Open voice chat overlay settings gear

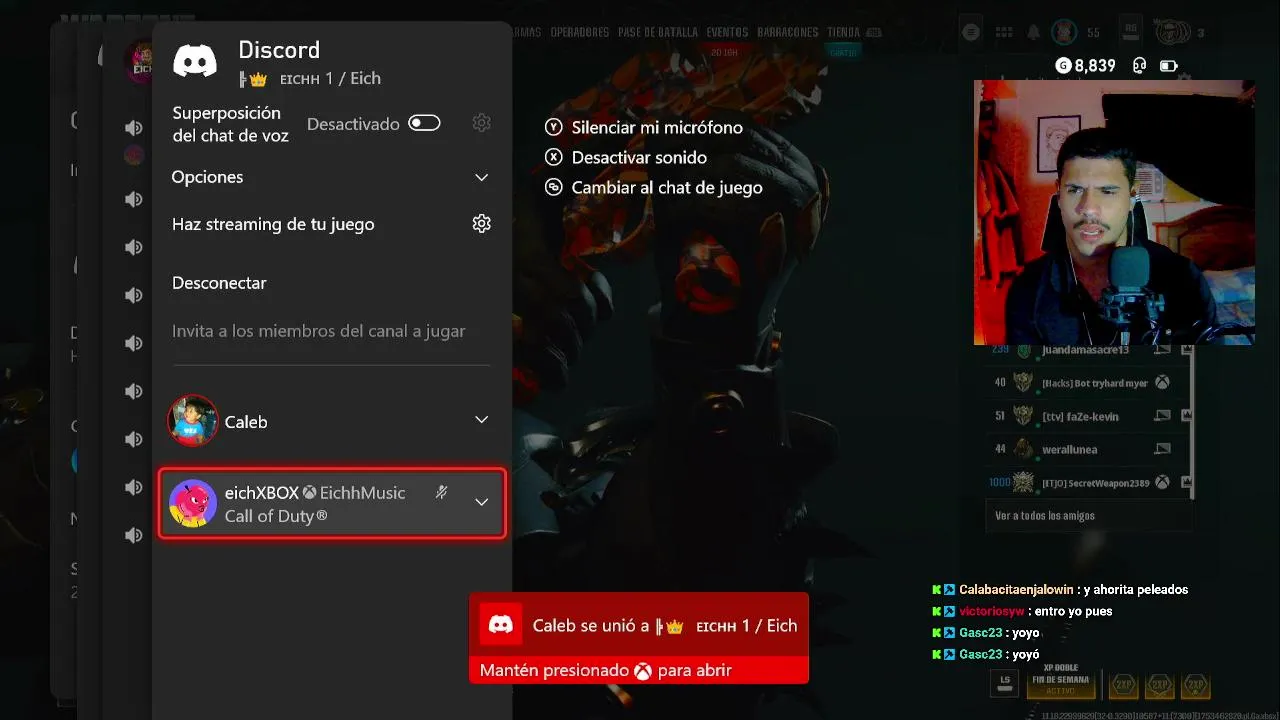[x=481, y=123]
